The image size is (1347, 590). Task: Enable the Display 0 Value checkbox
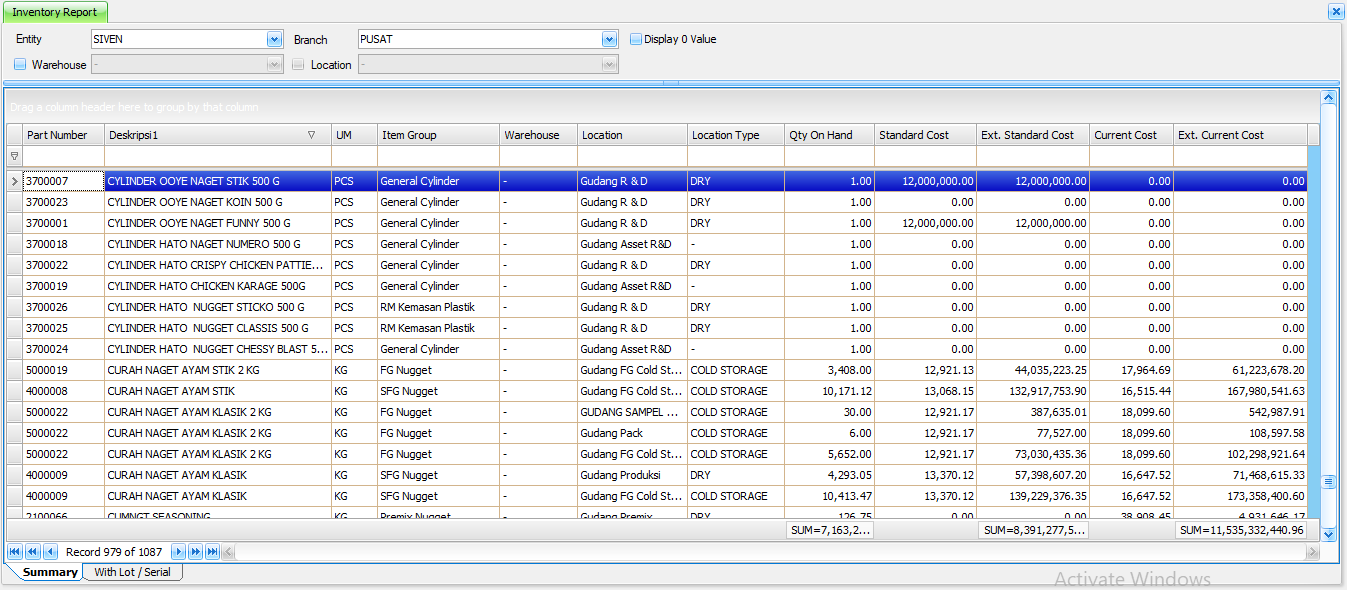(x=635, y=39)
